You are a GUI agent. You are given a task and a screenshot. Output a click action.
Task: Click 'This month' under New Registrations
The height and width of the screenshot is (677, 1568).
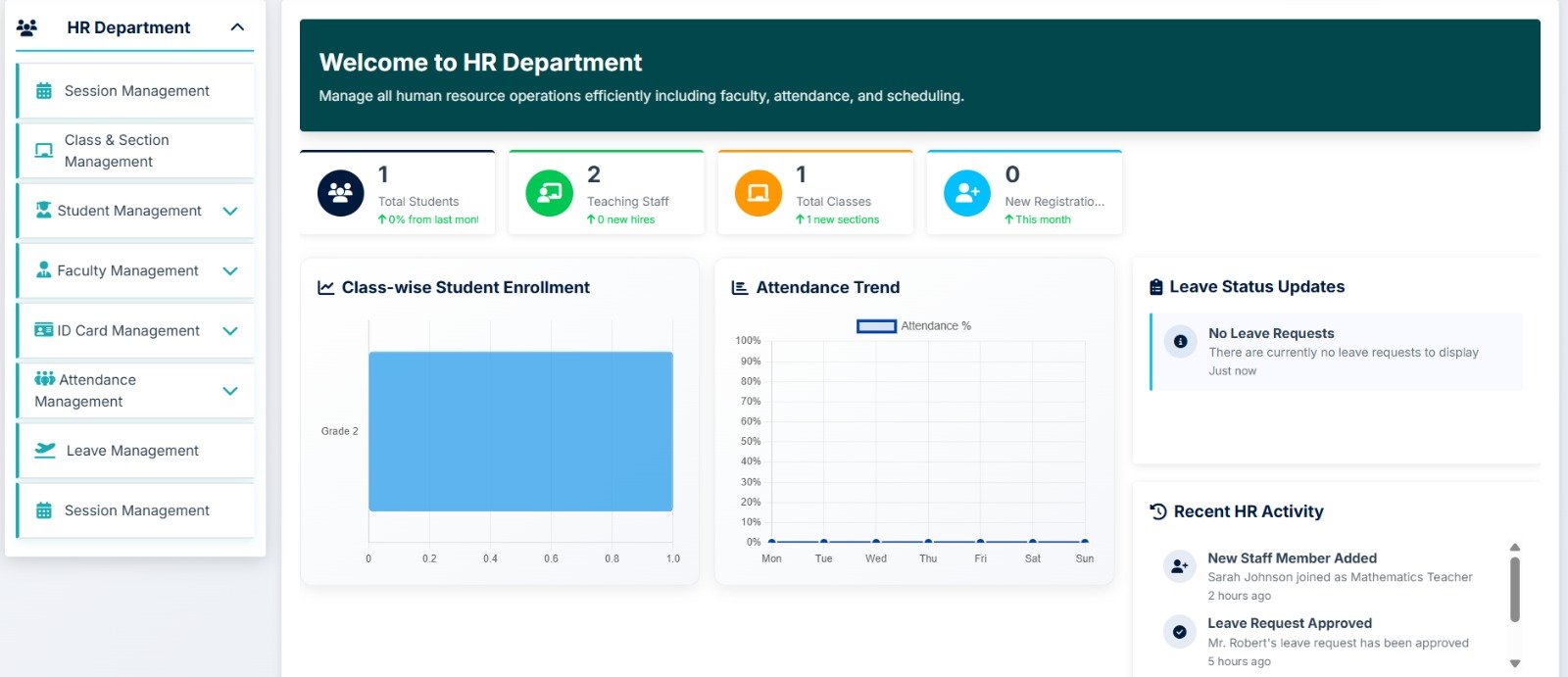point(1043,219)
